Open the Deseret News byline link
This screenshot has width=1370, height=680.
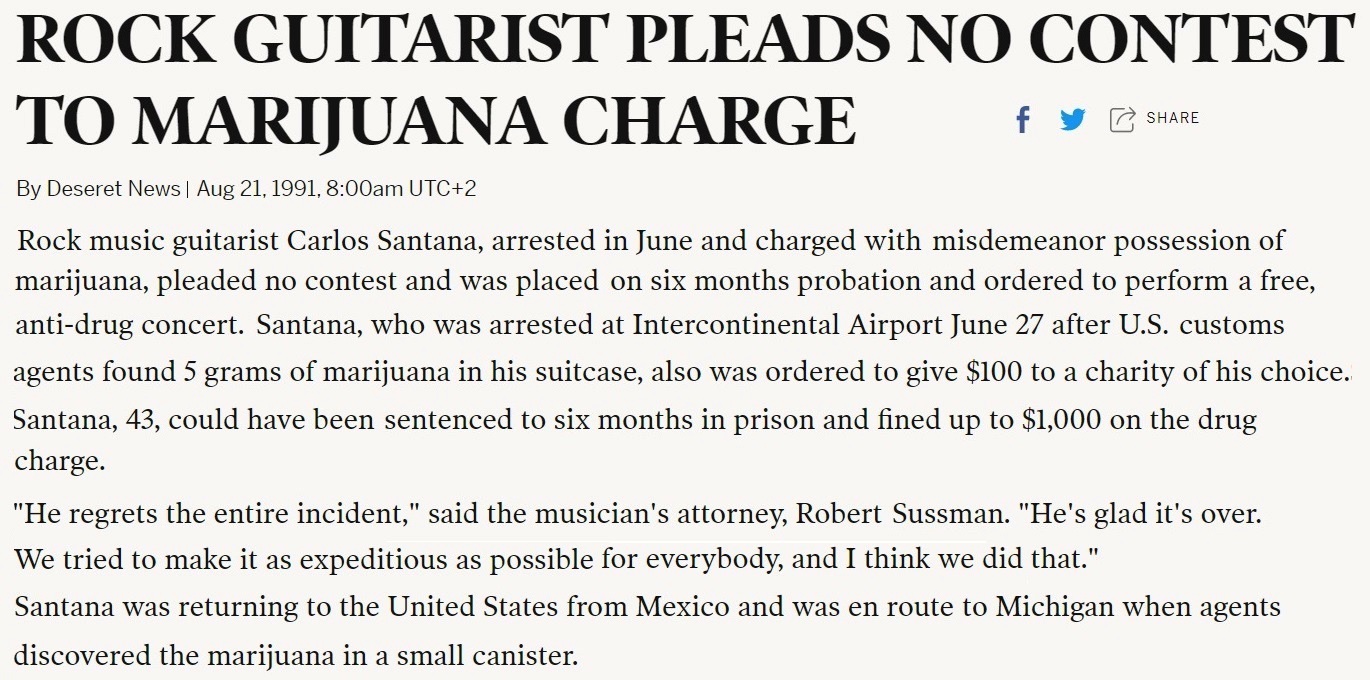[114, 188]
